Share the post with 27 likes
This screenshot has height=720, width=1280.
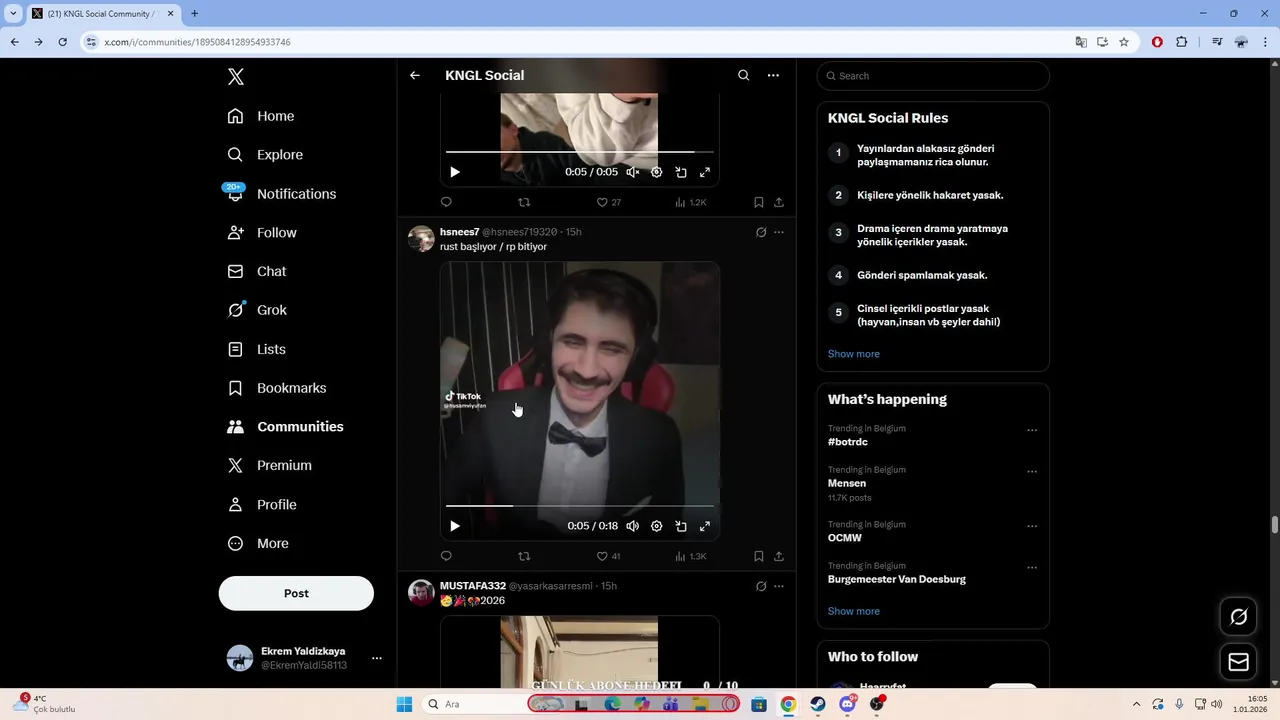point(779,202)
